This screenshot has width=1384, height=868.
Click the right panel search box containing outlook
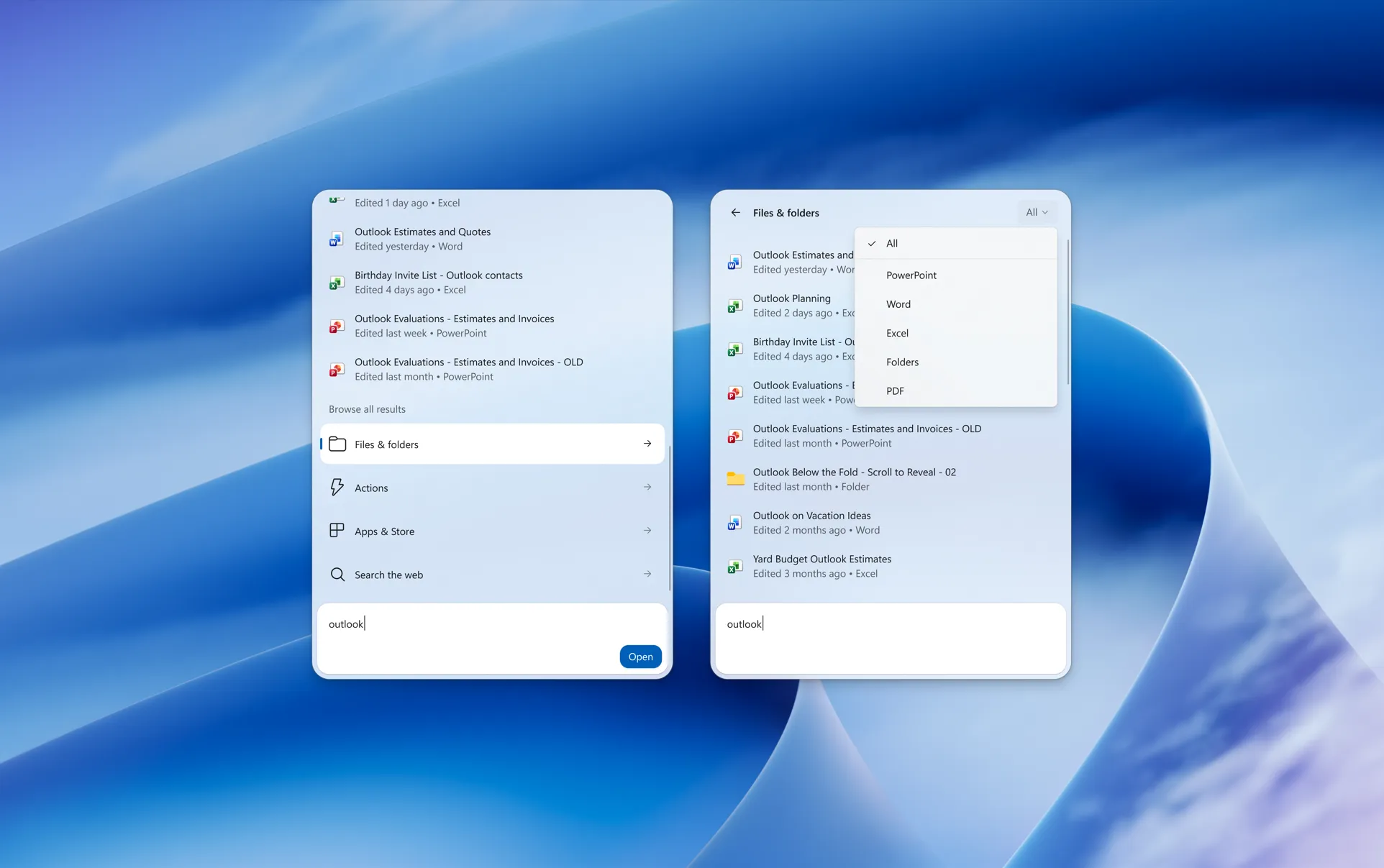point(891,638)
